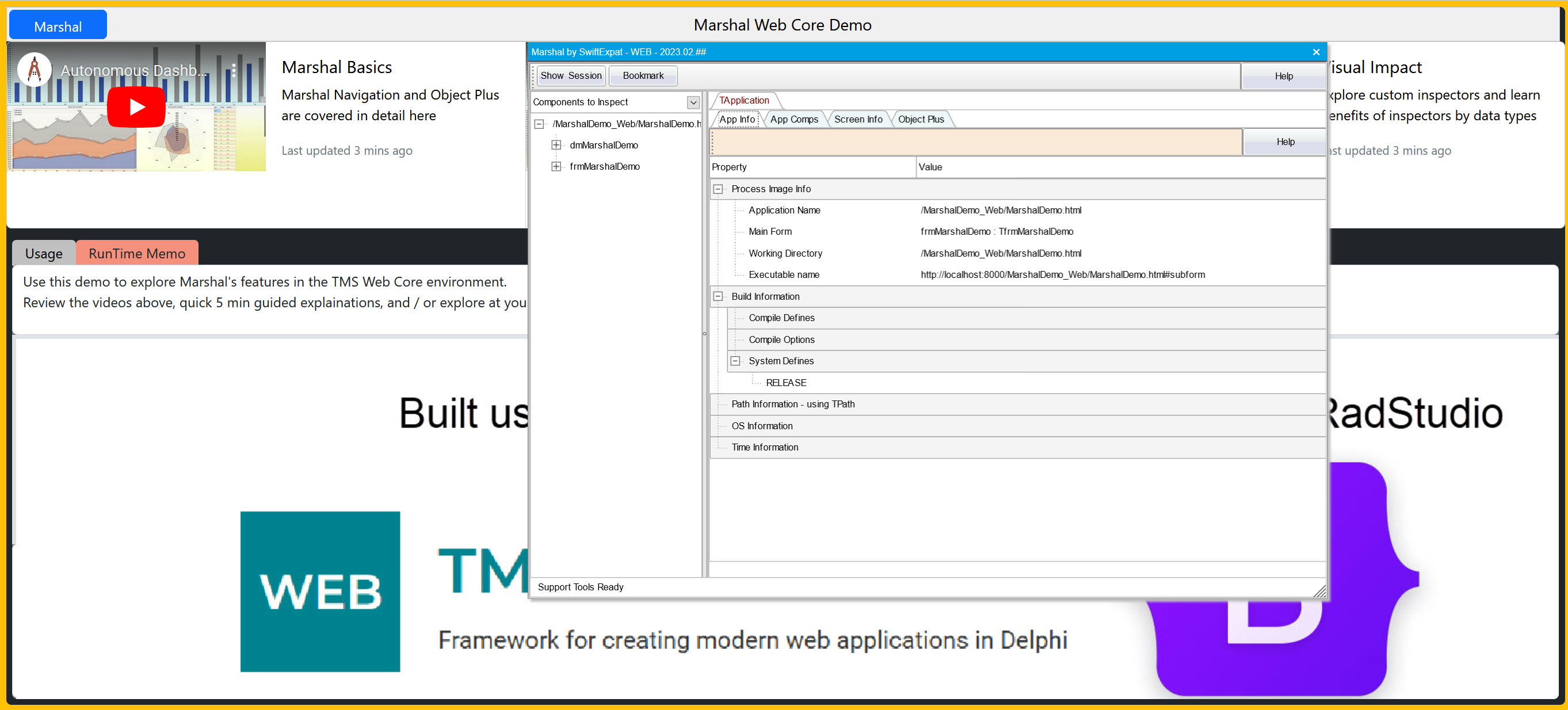This screenshot has width=1568, height=710.
Task: Click the Compile Defines row
Action: 1027,318
